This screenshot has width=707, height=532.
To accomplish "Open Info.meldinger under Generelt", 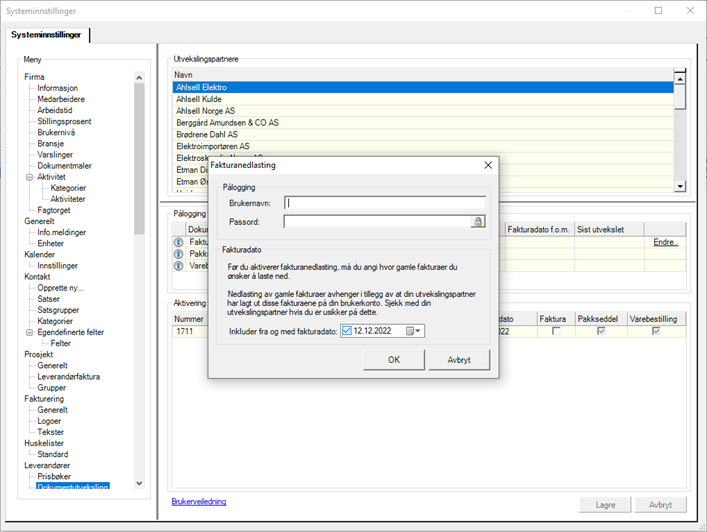I will [61, 233].
